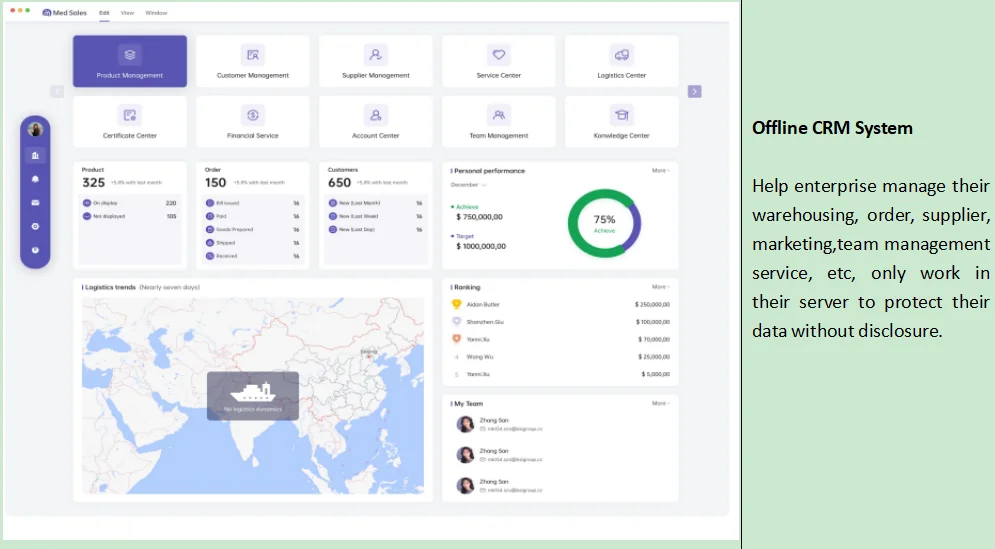Click the Goods Prepared status icon
995x549 pixels.
pyautogui.click(x=210, y=230)
